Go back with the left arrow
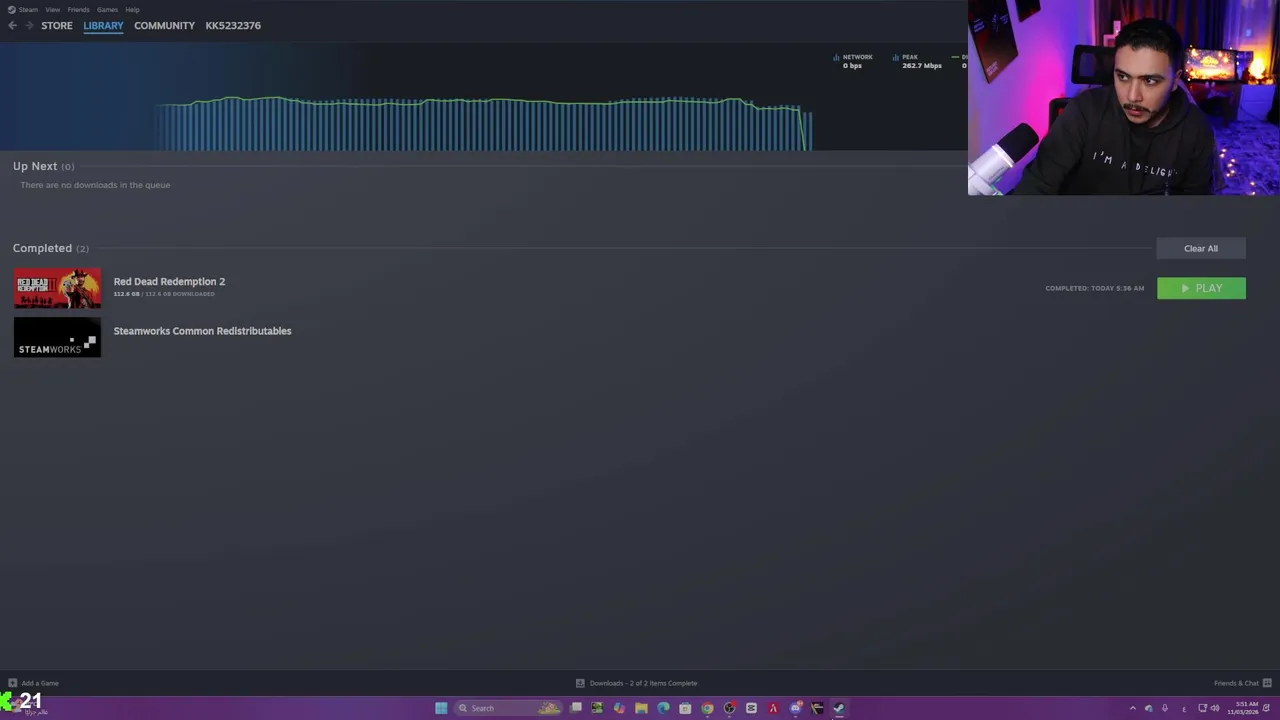 pos(12,25)
